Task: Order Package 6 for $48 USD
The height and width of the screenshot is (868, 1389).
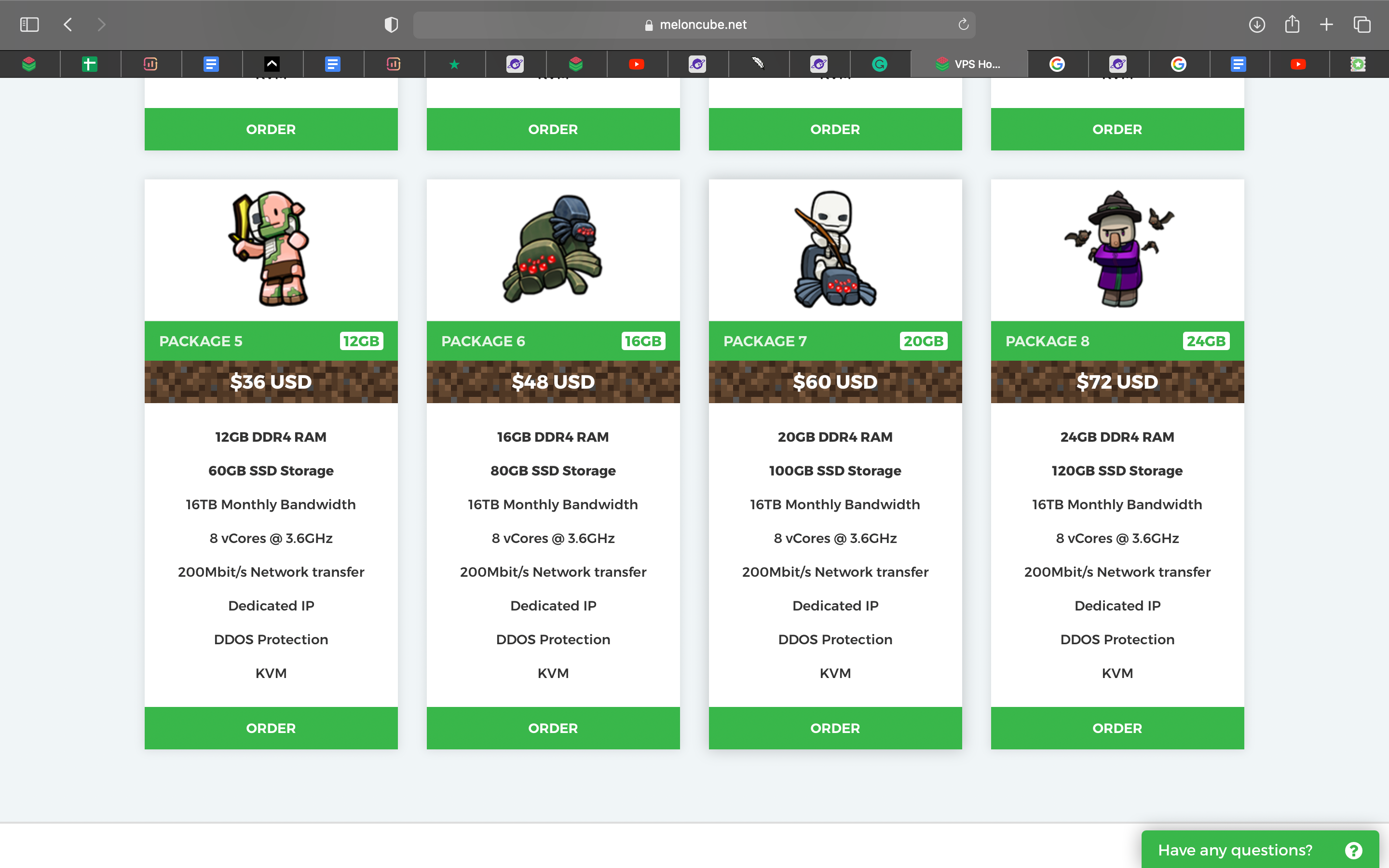Action: click(553, 728)
